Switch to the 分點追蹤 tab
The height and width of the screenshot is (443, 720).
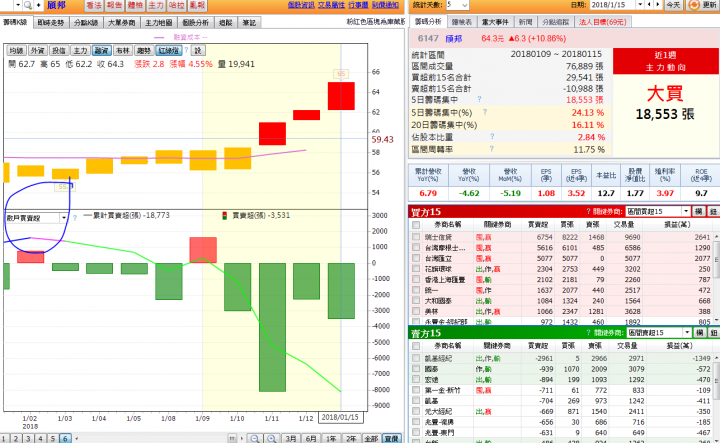coord(555,22)
